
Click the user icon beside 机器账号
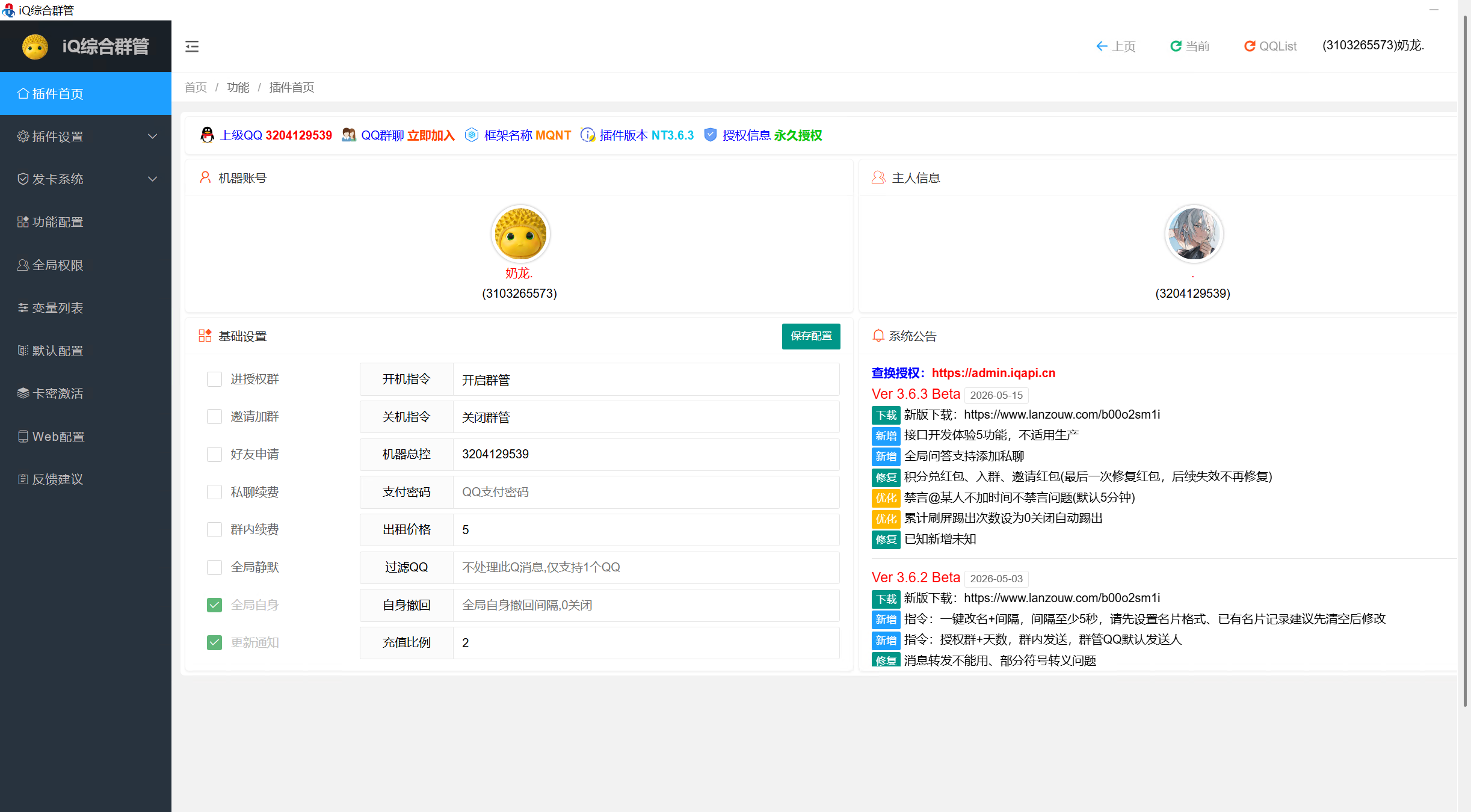tap(205, 177)
